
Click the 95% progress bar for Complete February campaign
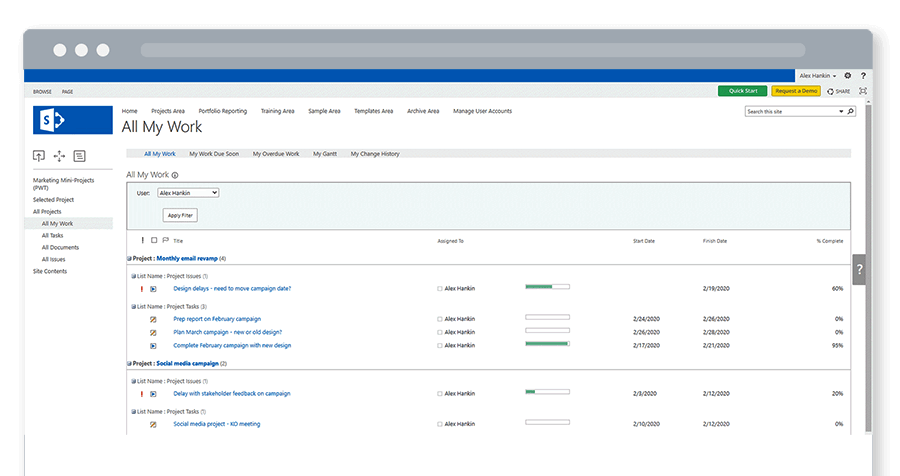pos(547,345)
